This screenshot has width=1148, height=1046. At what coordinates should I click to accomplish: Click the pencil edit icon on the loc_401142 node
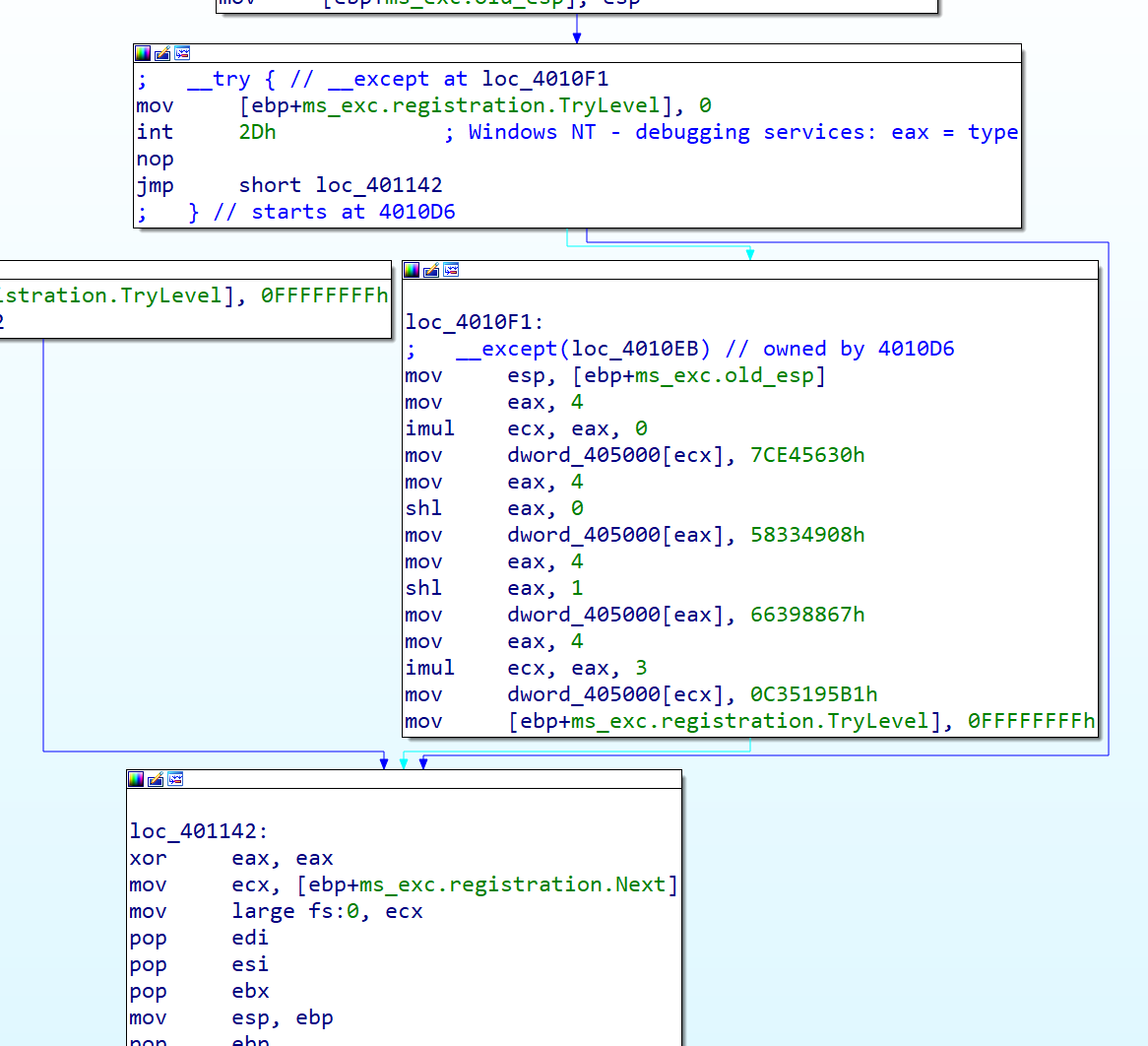click(156, 779)
